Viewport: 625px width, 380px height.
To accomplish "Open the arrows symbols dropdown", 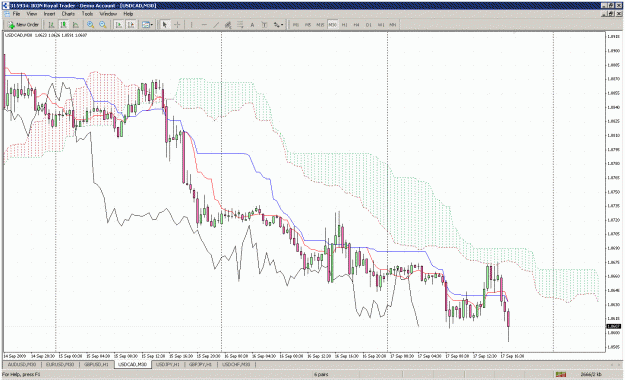I will pos(278,25).
